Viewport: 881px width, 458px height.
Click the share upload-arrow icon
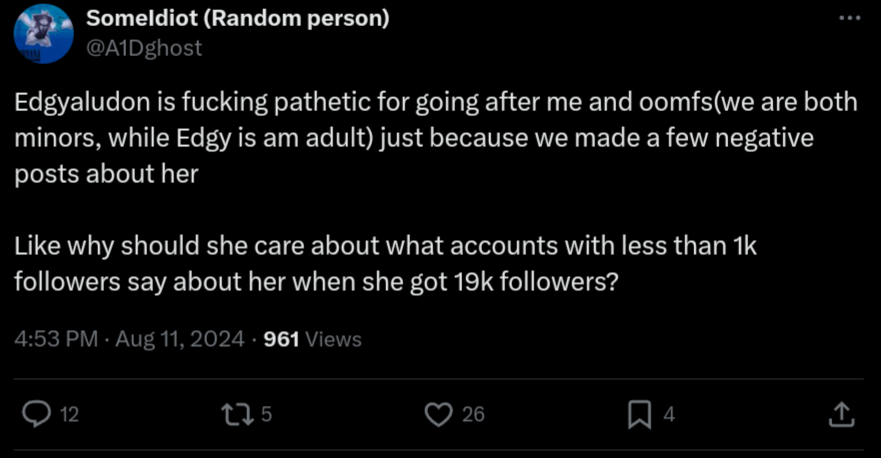tap(842, 413)
